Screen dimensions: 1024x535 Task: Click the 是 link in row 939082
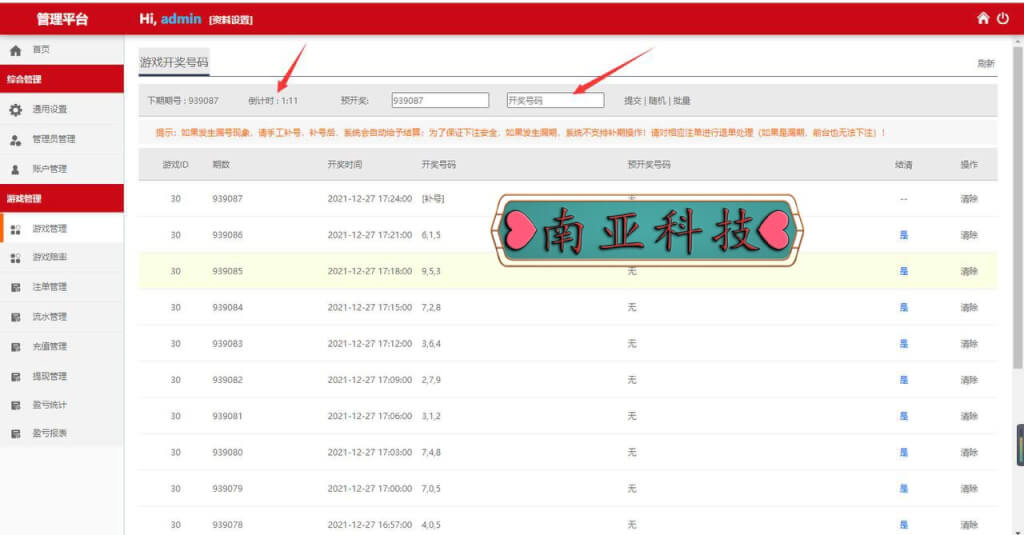click(x=904, y=380)
